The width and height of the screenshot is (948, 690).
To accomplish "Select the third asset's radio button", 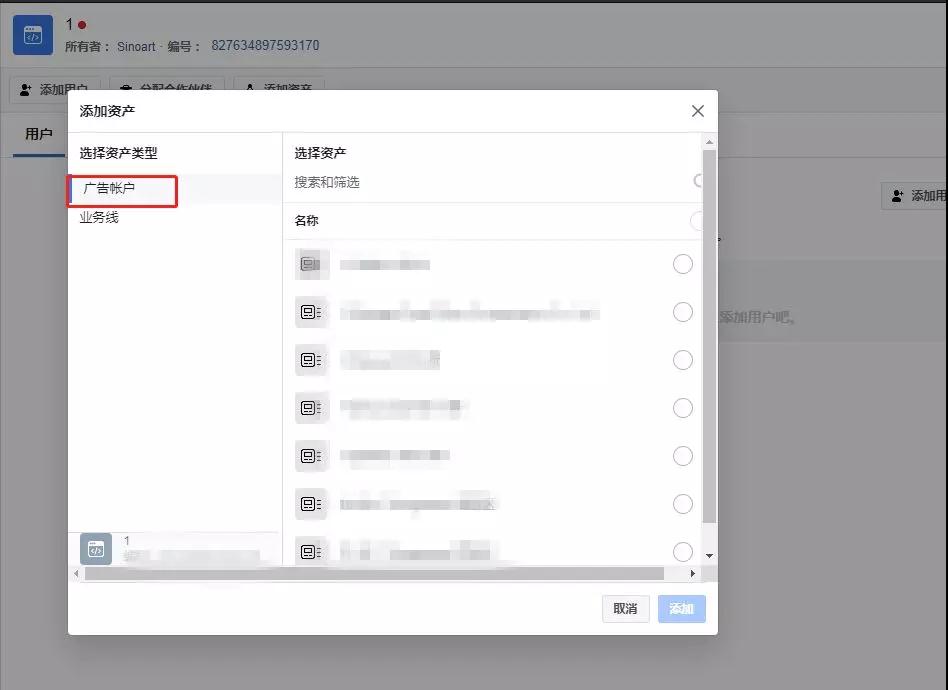I will [x=683, y=359].
